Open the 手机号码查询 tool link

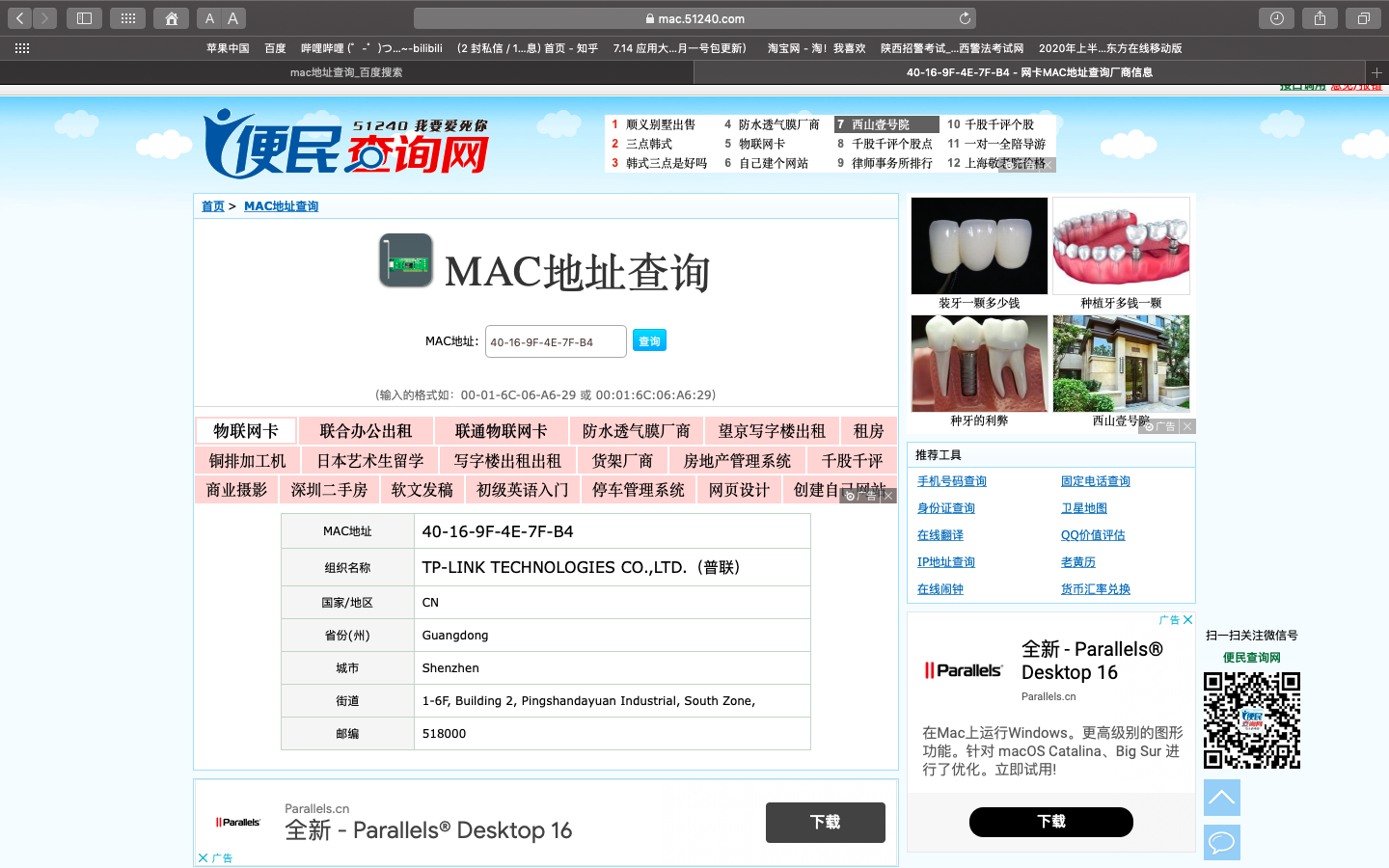click(x=952, y=481)
